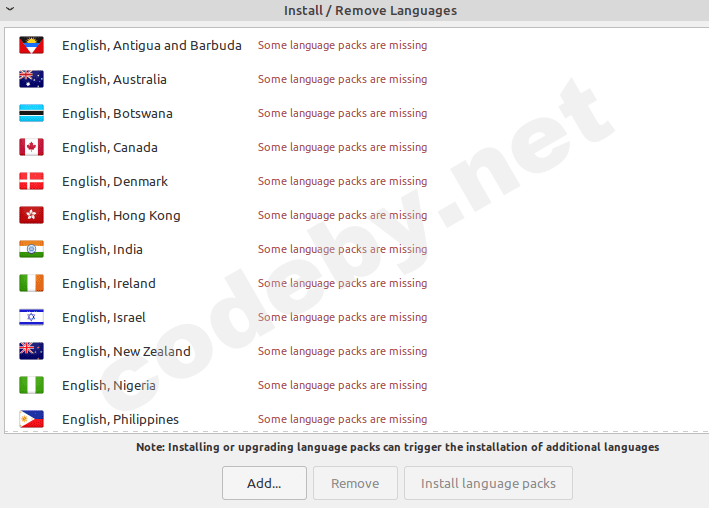Click the Philippines flag icon
709x508 pixels.
(31, 419)
